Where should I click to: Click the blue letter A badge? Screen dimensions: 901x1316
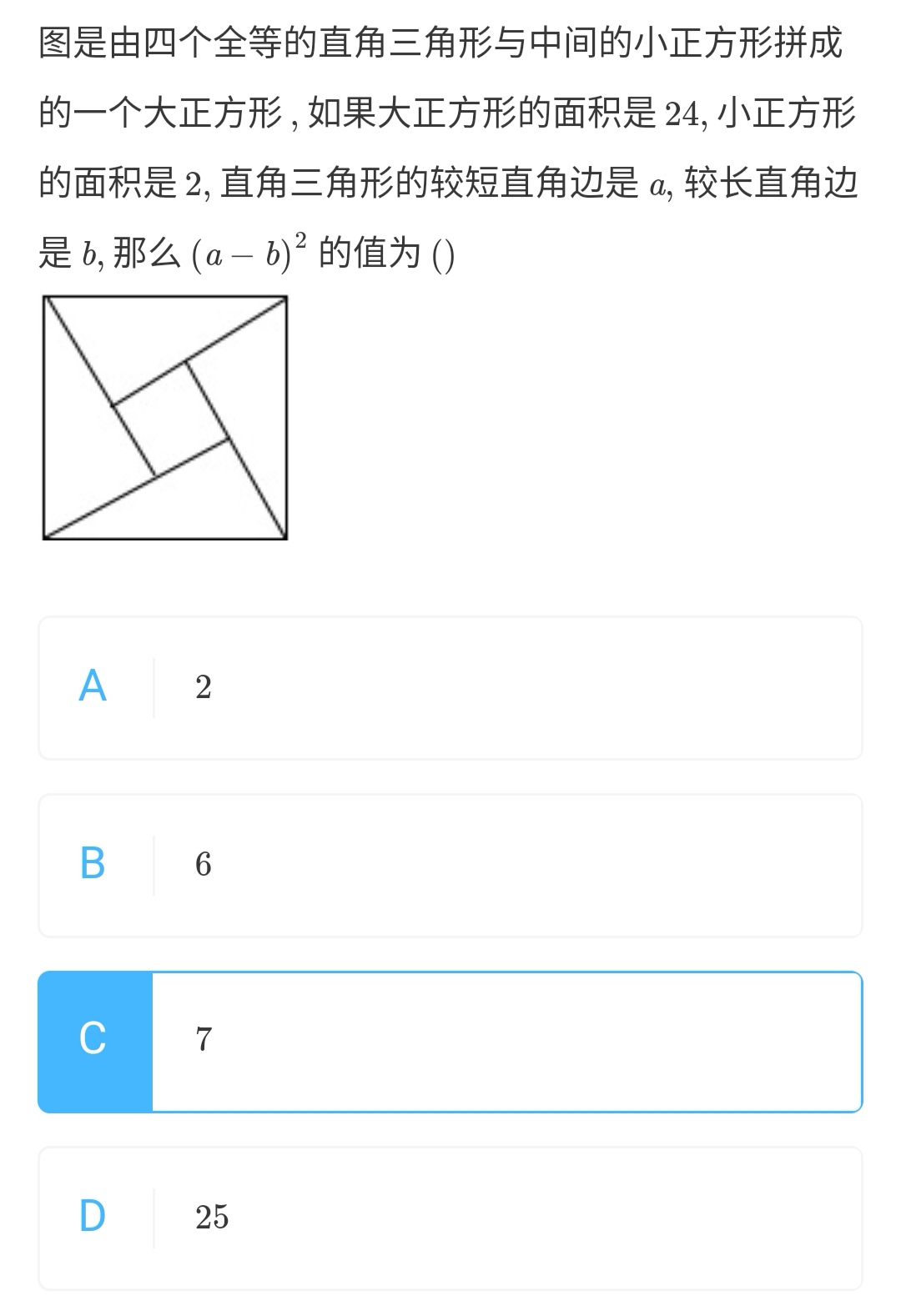tap(93, 687)
